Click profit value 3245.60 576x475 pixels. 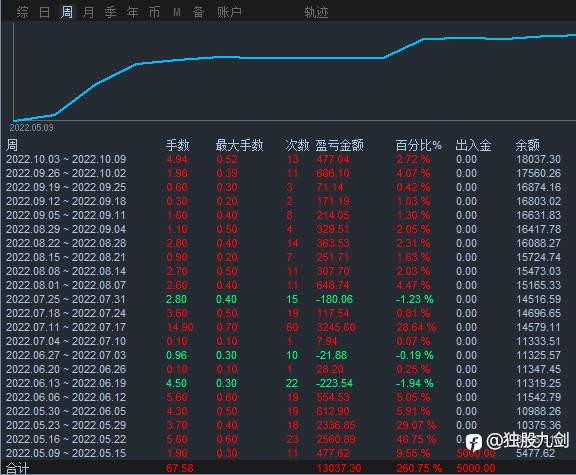coord(336,327)
